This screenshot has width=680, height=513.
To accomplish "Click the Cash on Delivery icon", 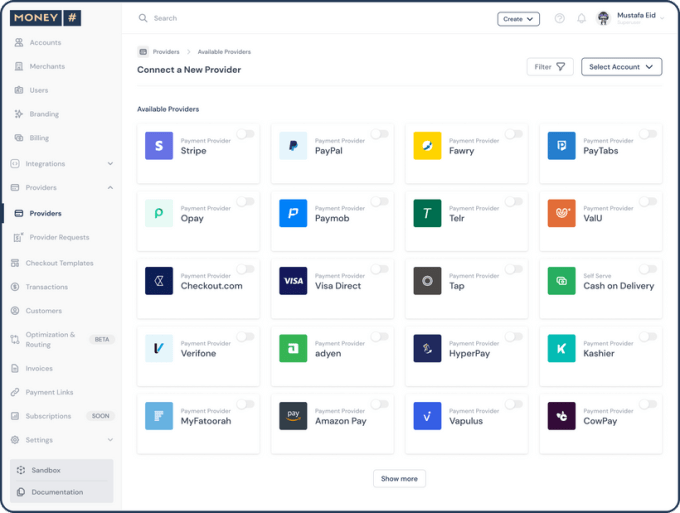I will pos(562,281).
